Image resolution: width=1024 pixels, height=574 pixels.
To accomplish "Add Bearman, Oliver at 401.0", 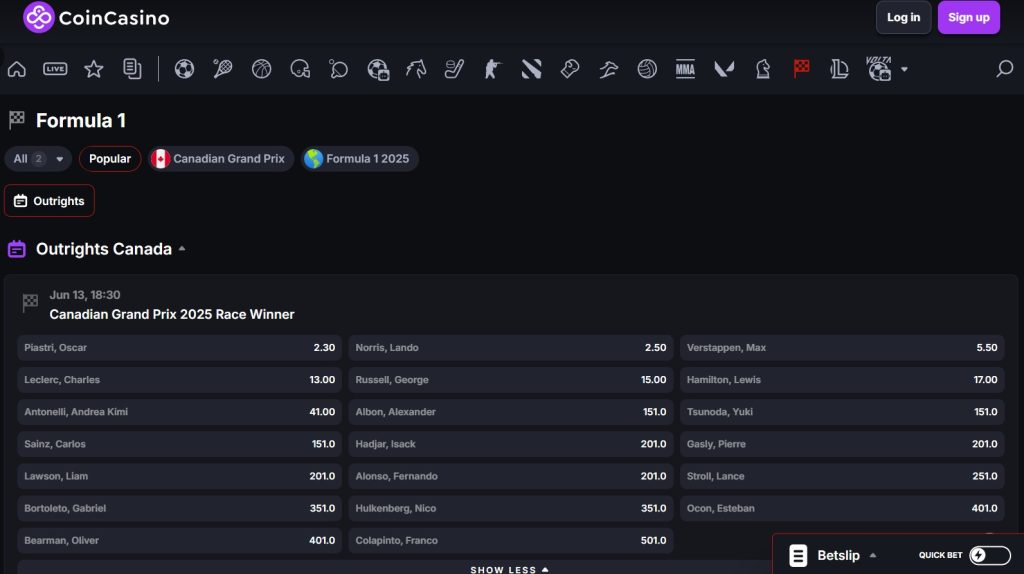I will (x=180, y=540).
